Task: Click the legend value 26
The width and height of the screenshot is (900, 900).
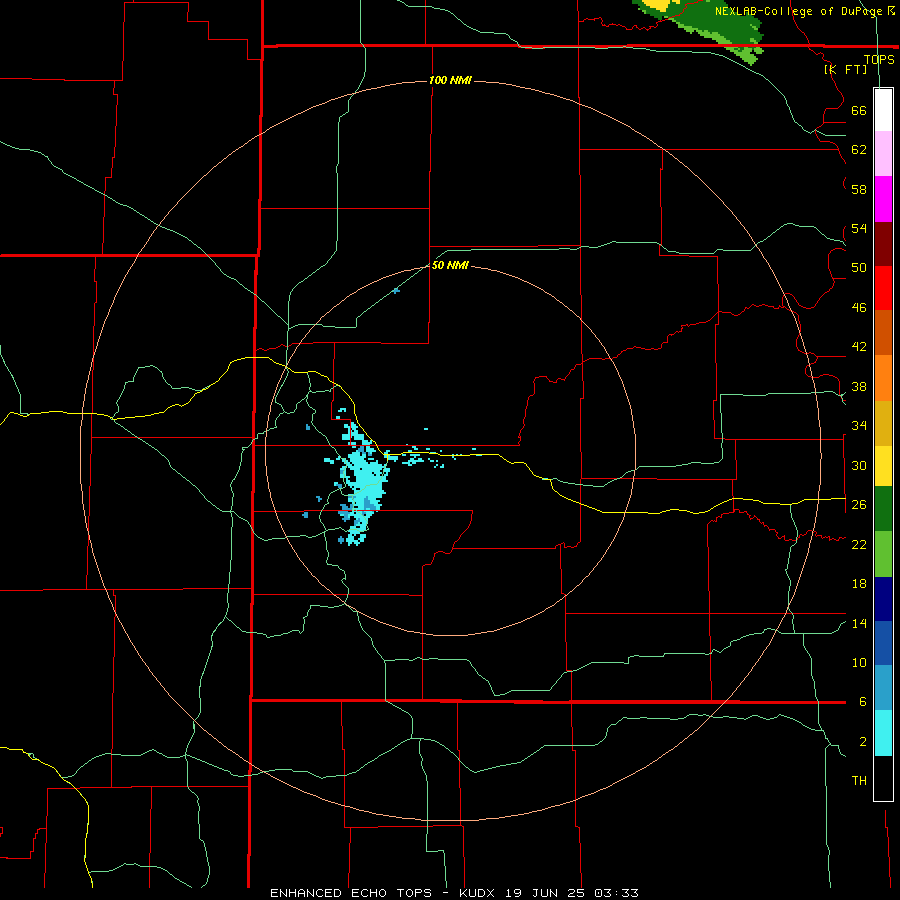Action: point(859,505)
